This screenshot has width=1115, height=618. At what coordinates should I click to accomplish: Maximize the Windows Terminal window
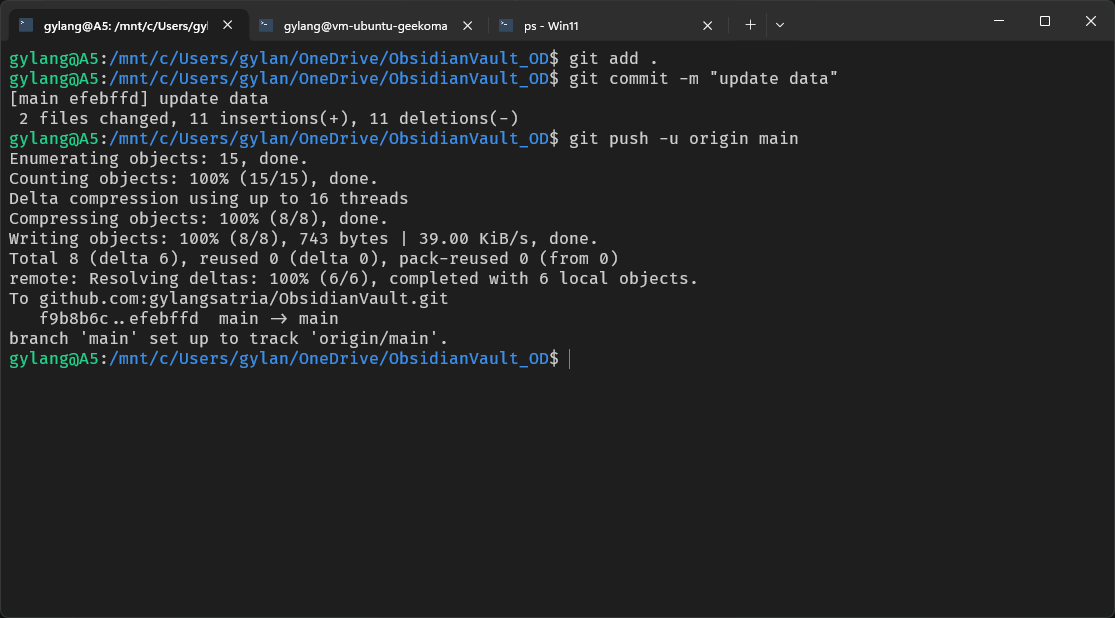point(1045,21)
